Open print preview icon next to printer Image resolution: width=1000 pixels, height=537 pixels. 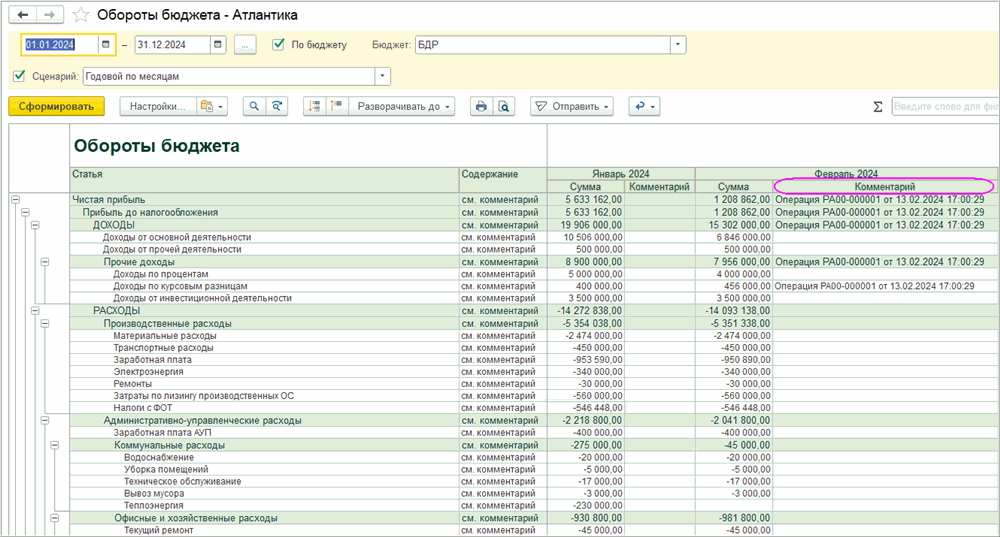[505, 106]
